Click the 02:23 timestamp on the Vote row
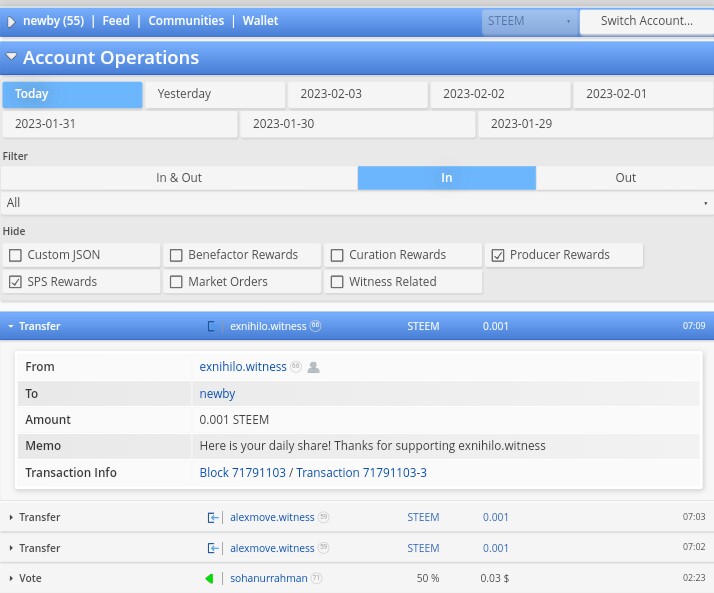 click(x=694, y=578)
